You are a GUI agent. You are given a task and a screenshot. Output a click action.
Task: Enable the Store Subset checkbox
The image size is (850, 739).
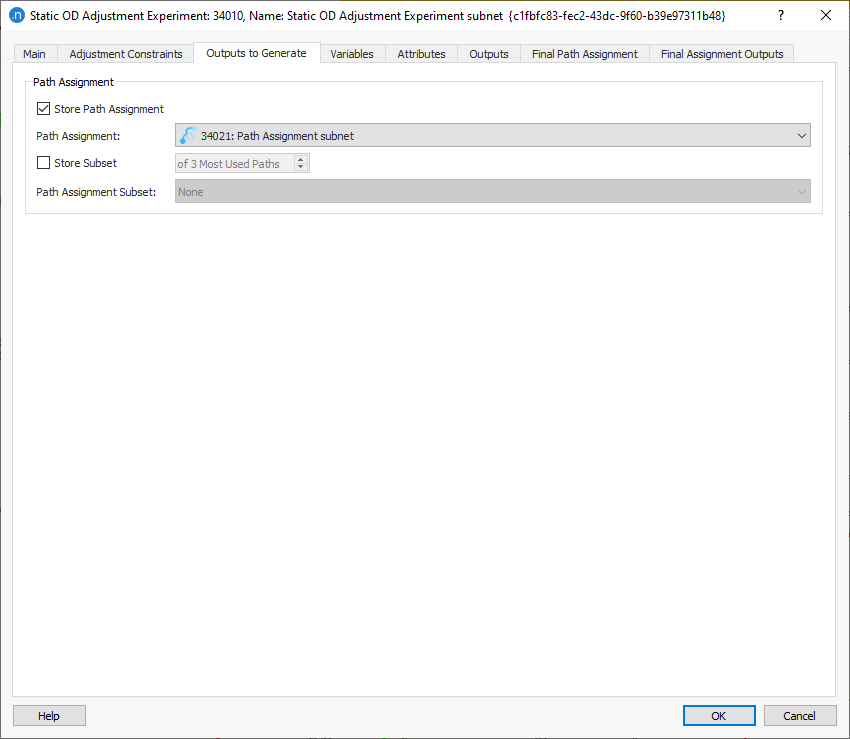(x=43, y=162)
